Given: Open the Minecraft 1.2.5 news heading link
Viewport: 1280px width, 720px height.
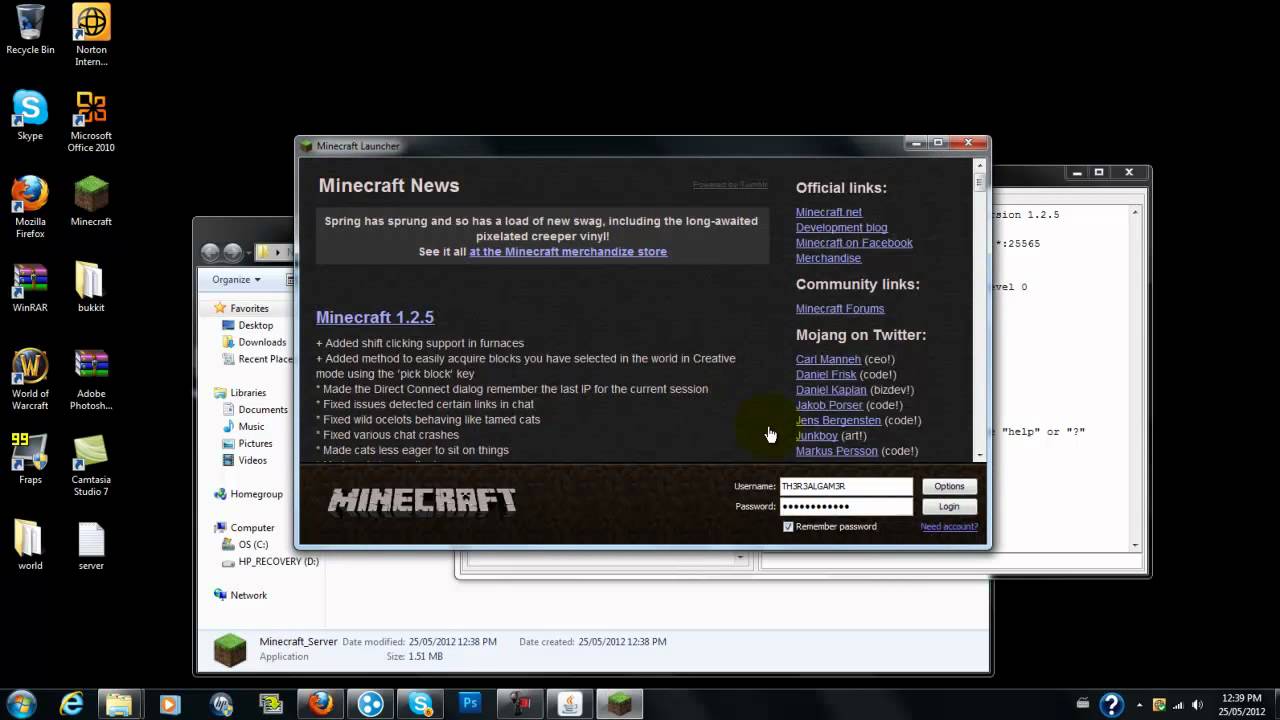Looking at the screenshot, I should [375, 317].
